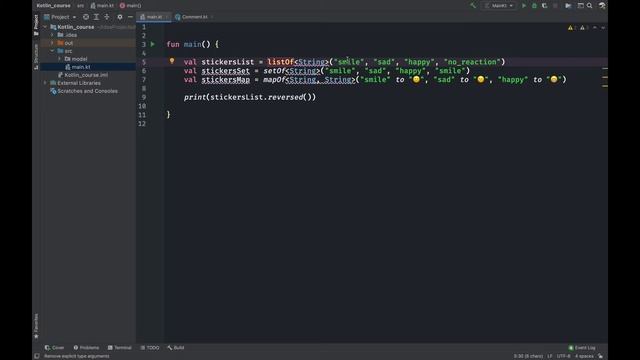Image resolution: width=640 pixels, height=360 pixels.
Task: Click the icon next to Search Everywhere
Action: pos(580,6)
